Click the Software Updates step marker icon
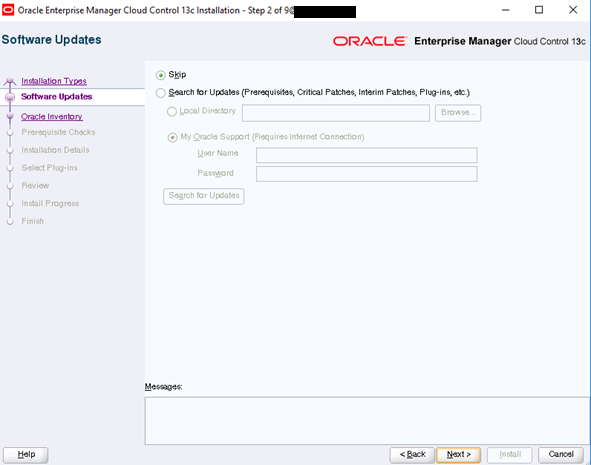This screenshot has height=465, width=591. 10,97
